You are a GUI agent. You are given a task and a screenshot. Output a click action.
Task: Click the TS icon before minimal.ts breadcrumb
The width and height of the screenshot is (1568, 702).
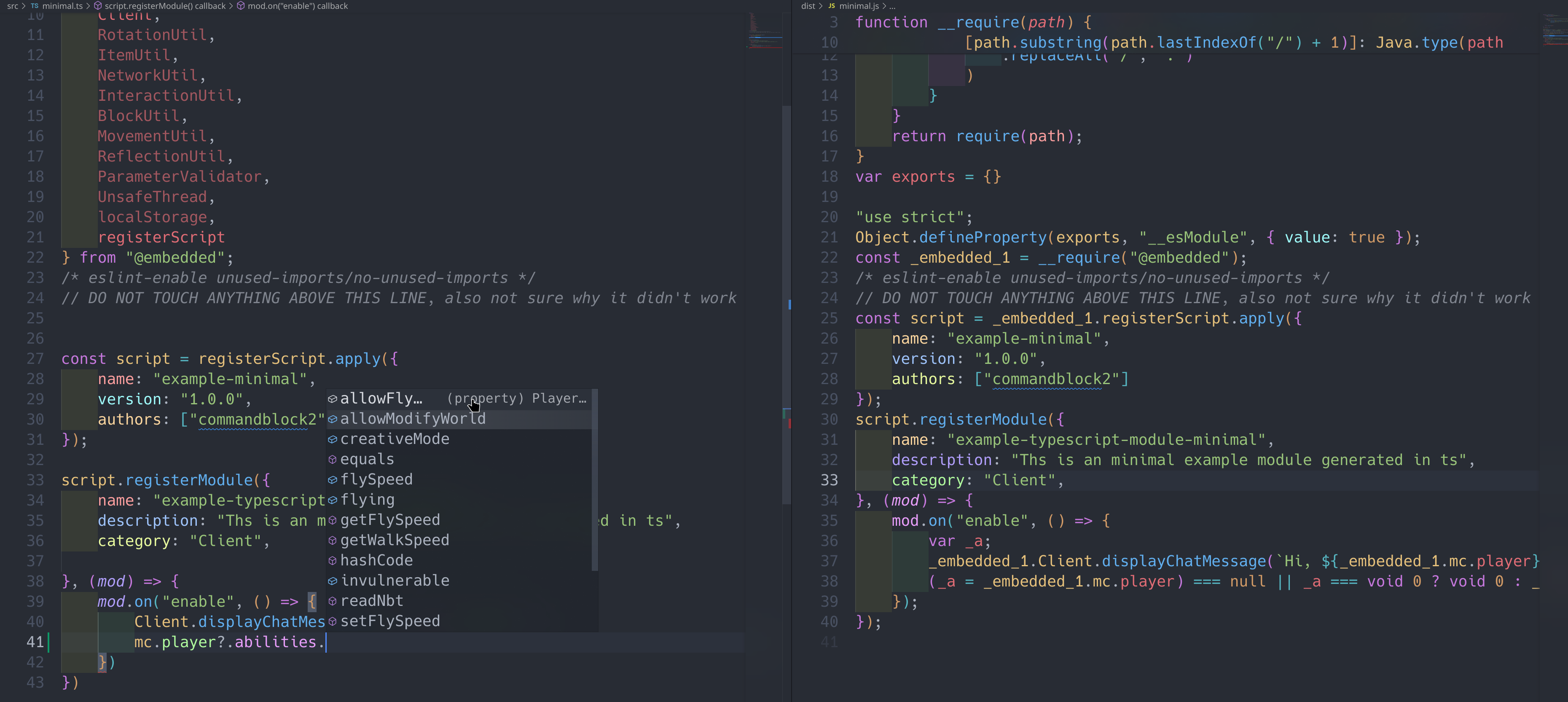35,5
